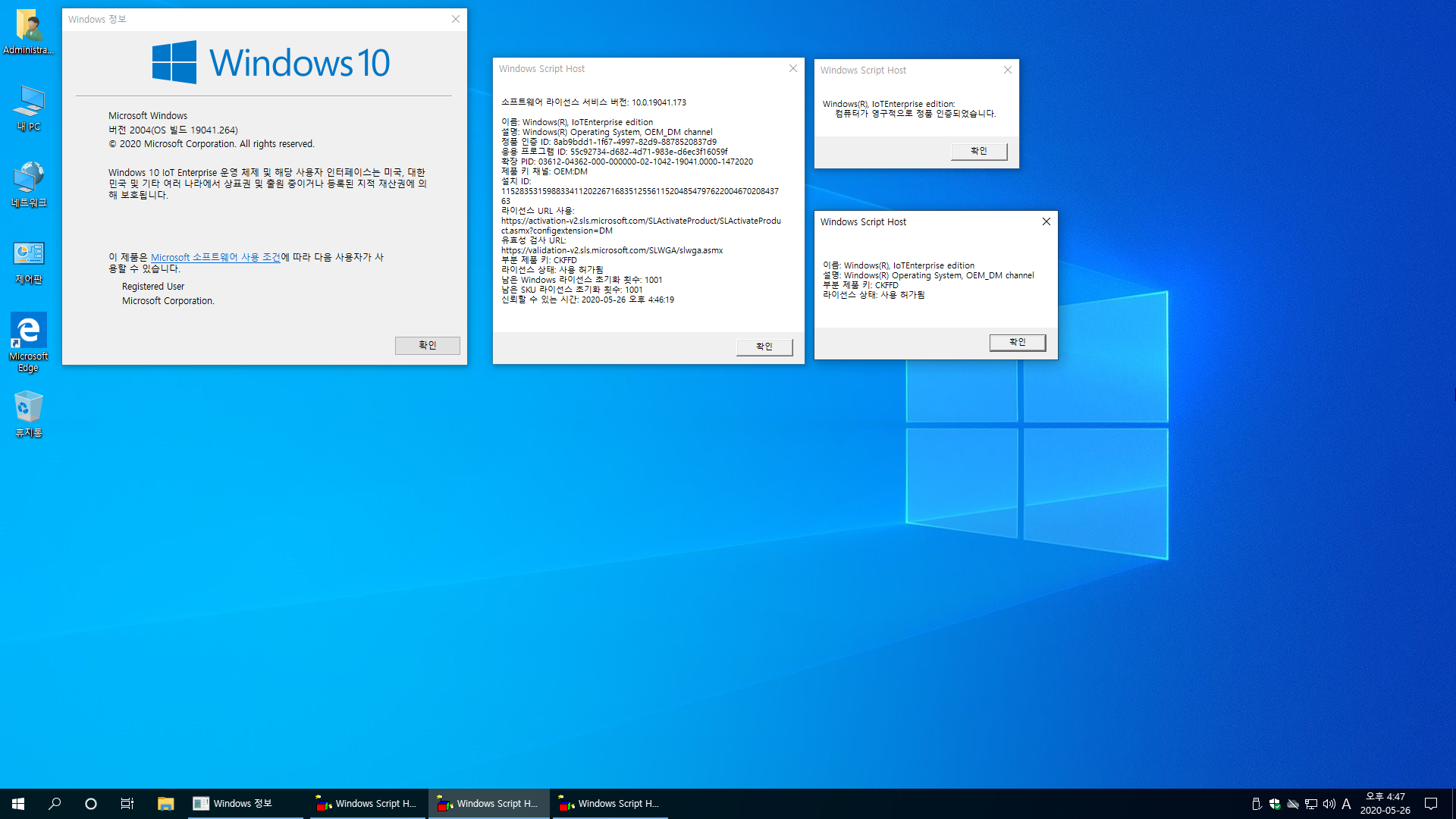Screen dimensions: 1456x819
Task: Select the highlighted second Windows Script Host taskbar item
Action: pos(488,804)
